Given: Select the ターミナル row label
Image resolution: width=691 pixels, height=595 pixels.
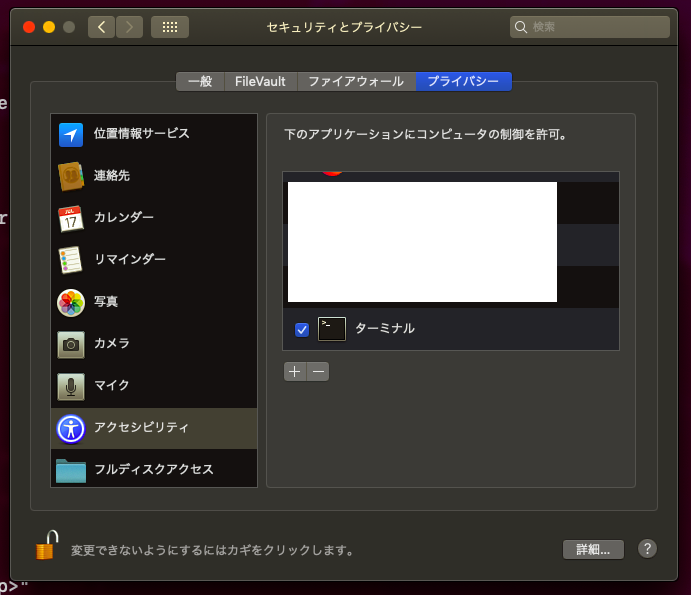Looking at the screenshot, I should point(385,328).
